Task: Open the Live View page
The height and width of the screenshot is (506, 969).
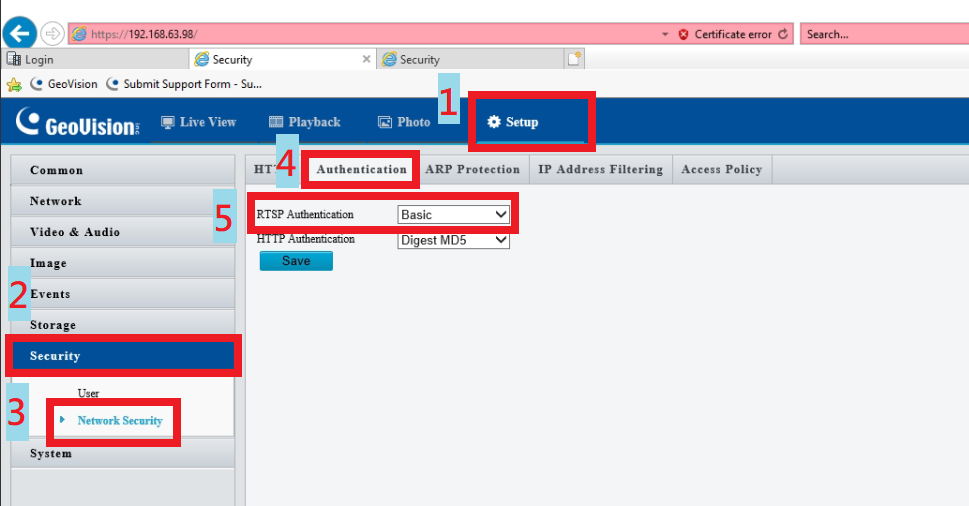Action: pyautogui.click(x=198, y=122)
